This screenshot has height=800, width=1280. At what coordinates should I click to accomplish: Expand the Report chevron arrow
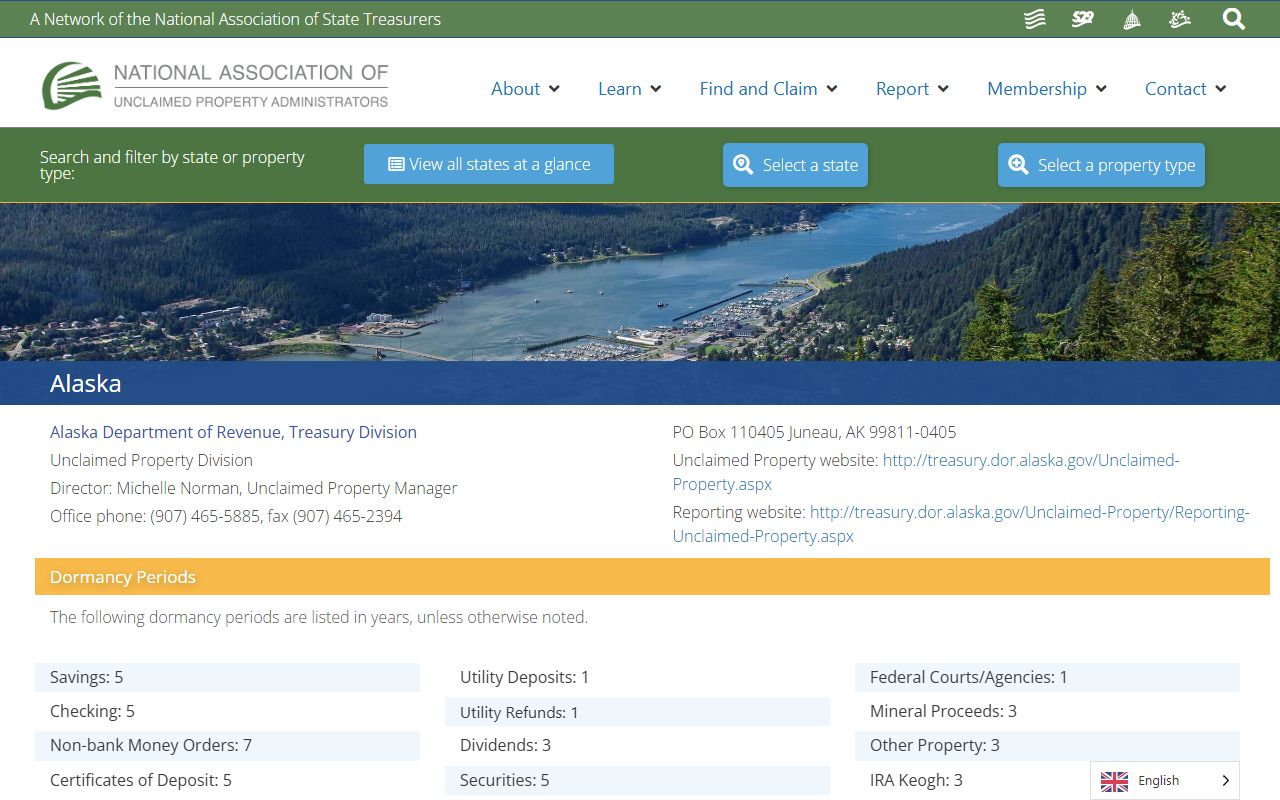click(x=943, y=89)
